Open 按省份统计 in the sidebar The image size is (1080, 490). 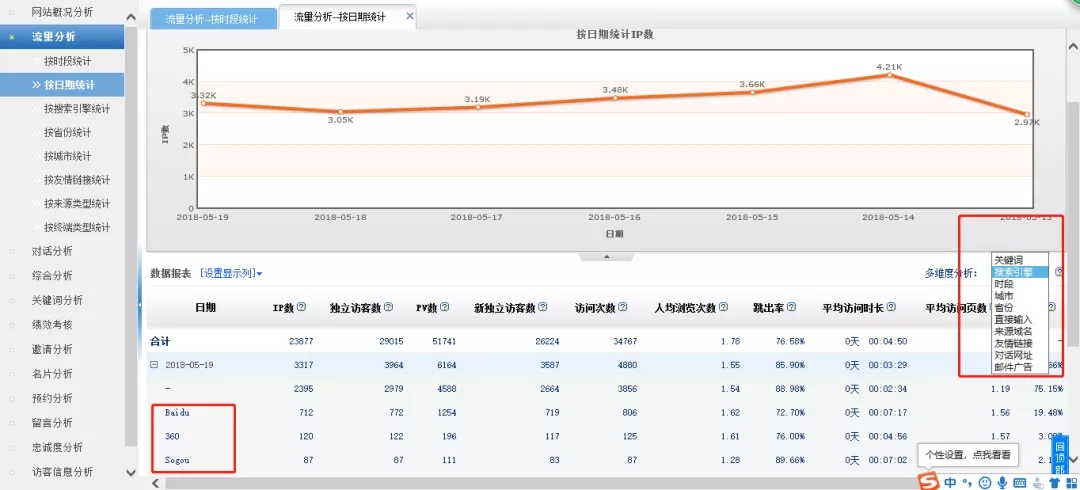click(x=68, y=132)
